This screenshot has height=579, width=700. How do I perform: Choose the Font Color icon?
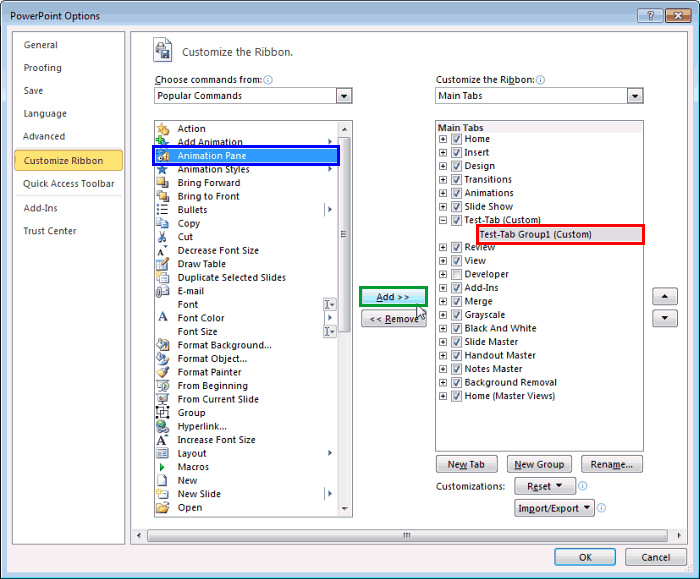click(162, 318)
